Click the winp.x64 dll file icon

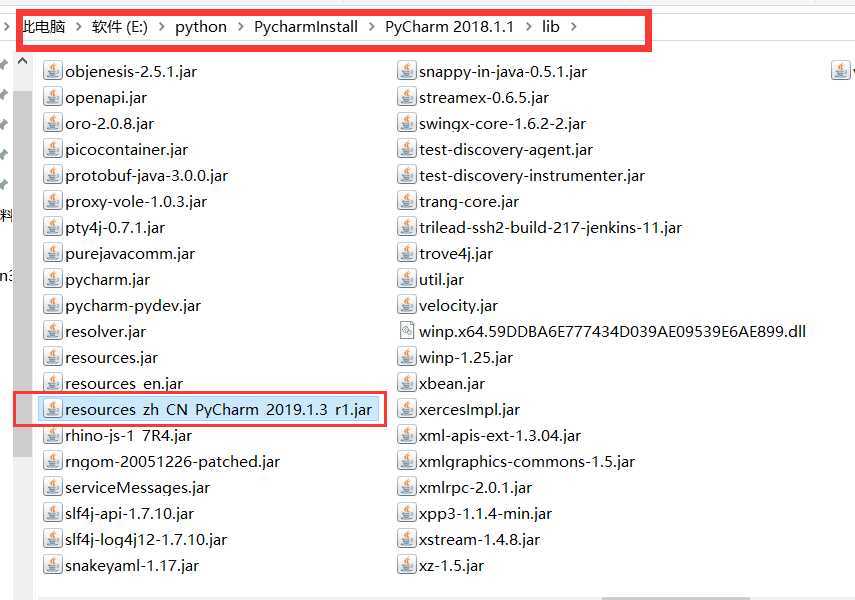(406, 331)
